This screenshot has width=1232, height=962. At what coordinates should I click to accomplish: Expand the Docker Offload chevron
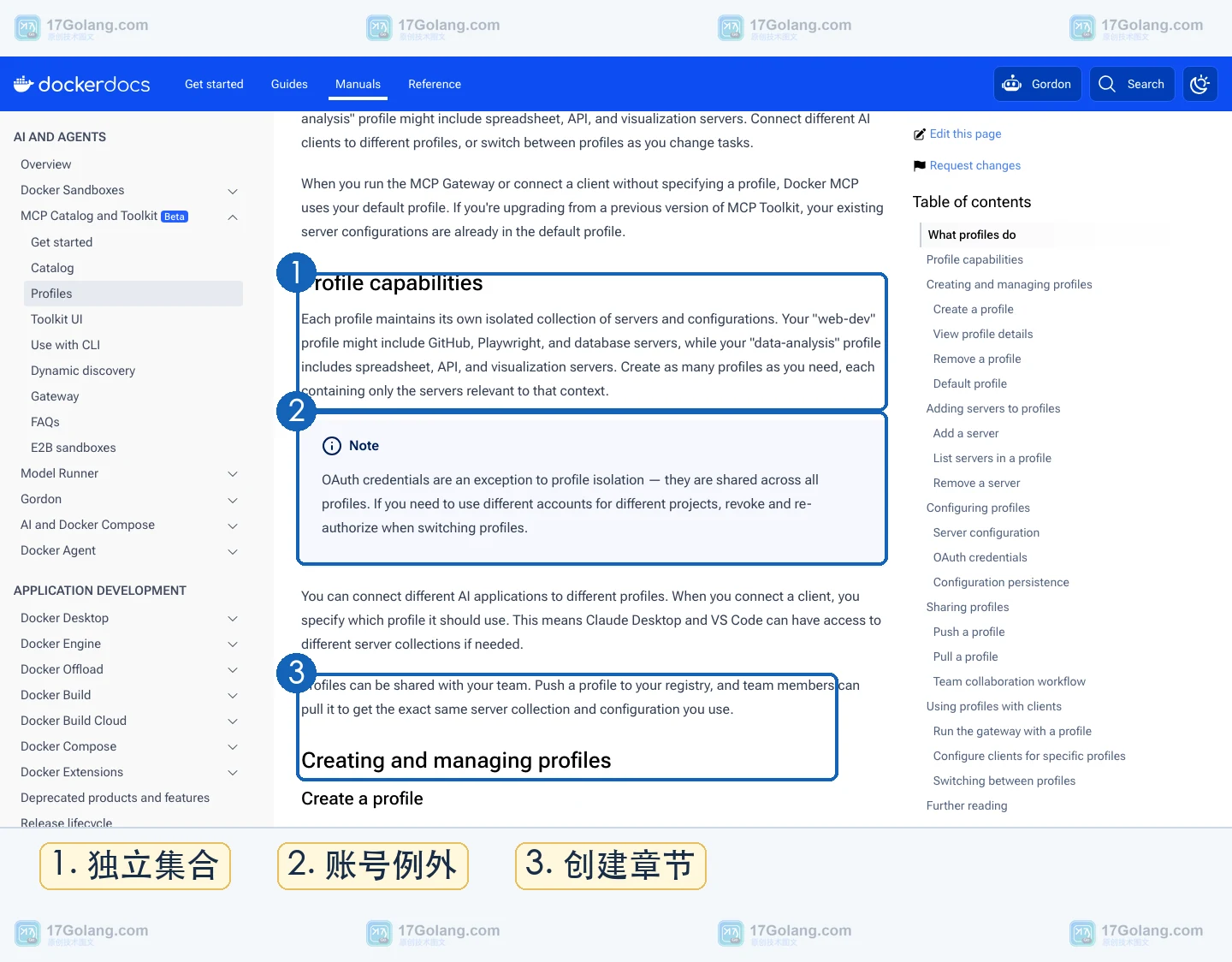(233, 670)
